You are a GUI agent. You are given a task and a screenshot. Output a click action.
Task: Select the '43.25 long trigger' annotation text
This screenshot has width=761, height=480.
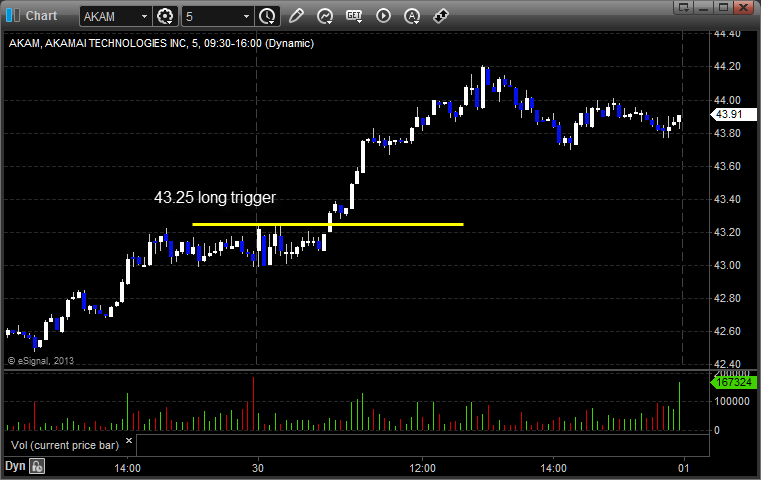215,198
